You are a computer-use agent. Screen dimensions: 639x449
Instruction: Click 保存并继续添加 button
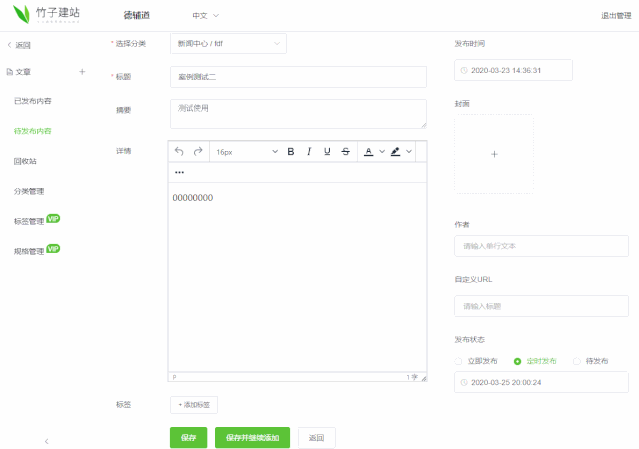click(252, 438)
